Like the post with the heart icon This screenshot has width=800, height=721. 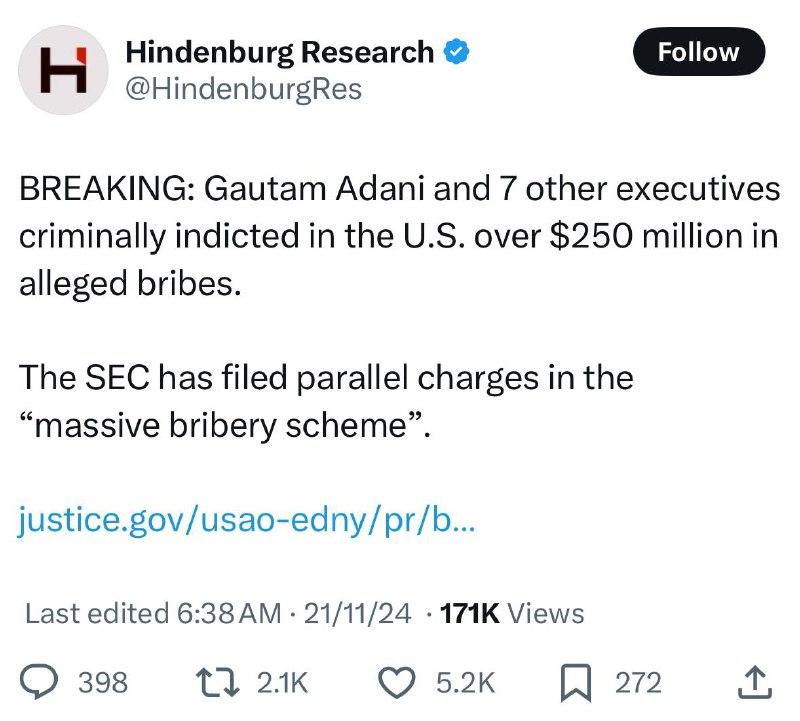coord(396,683)
